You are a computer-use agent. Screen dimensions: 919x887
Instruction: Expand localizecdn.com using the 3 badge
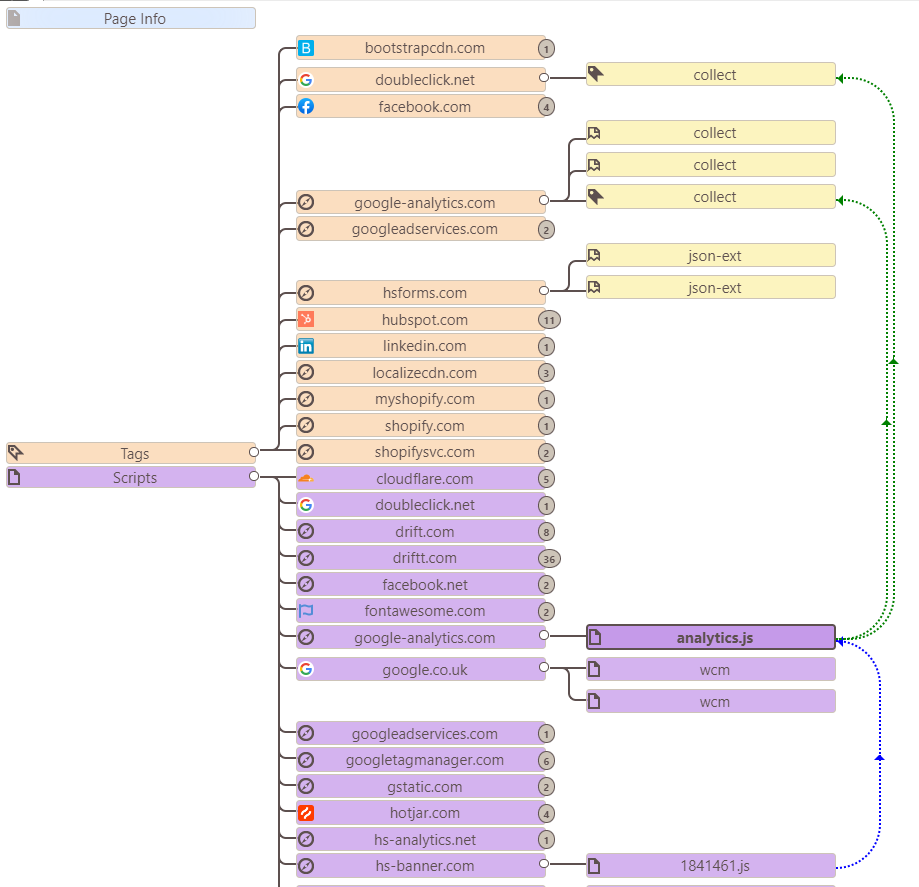tap(546, 373)
